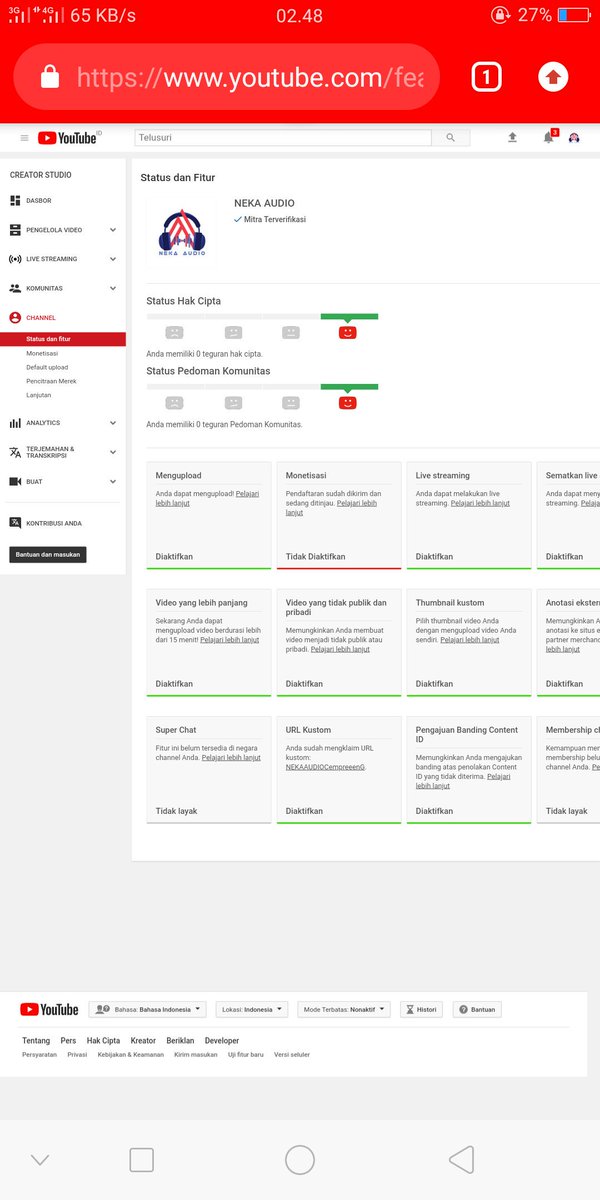The width and height of the screenshot is (600, 1200).
Task: Click Versi seluler footer link
Action: tap(292, 1055)
